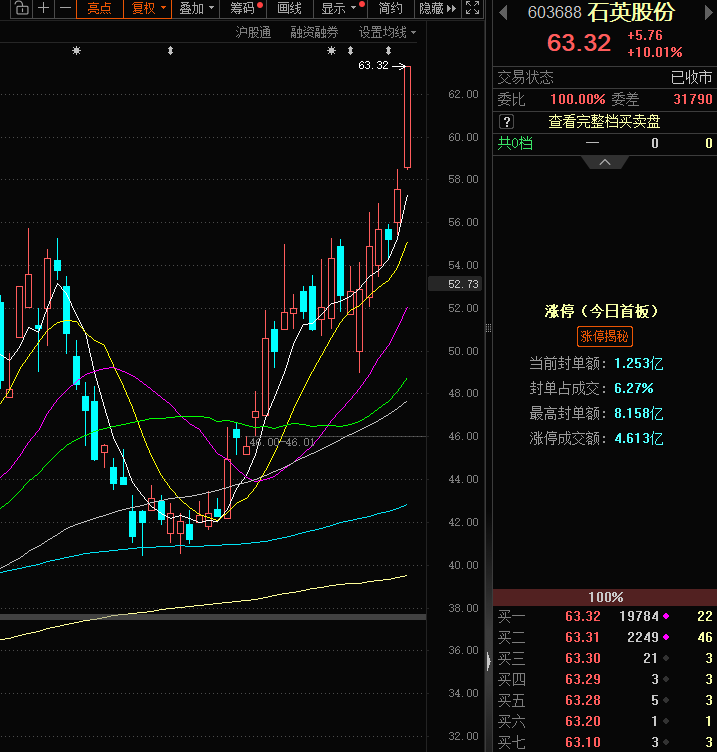Screen dimensions: 717x752
Task: Click 最高封单额 value 8.158亿
Action: [x=639, y=413]
